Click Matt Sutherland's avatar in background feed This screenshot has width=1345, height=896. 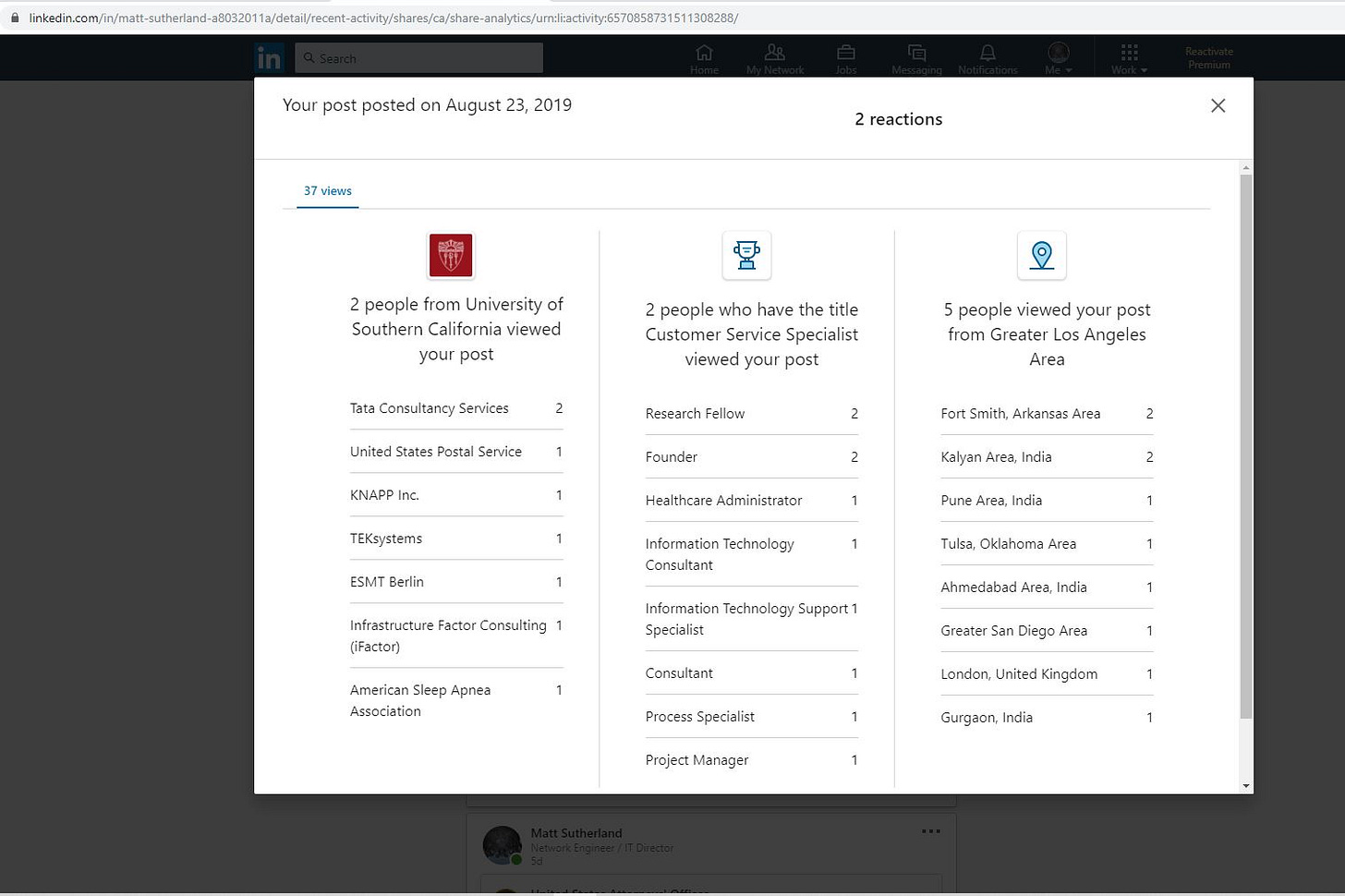(x=502, y=844)
